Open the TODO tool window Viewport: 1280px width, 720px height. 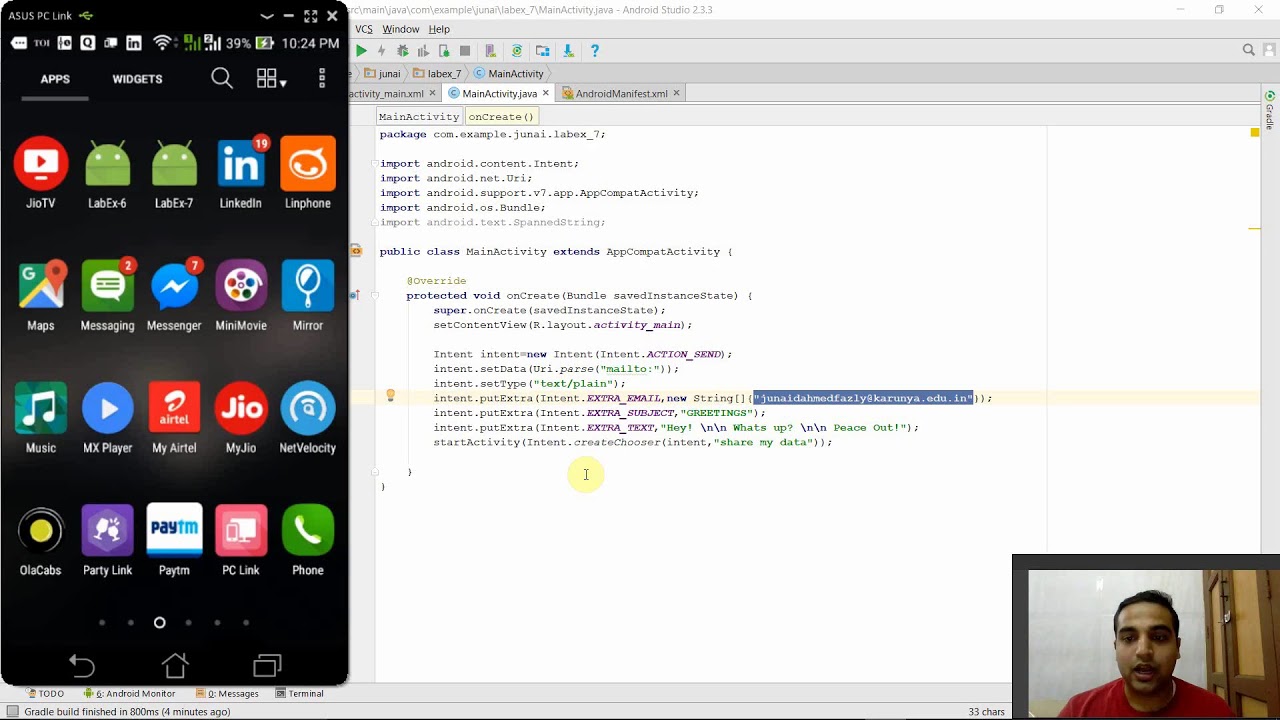tap(45, 693)
